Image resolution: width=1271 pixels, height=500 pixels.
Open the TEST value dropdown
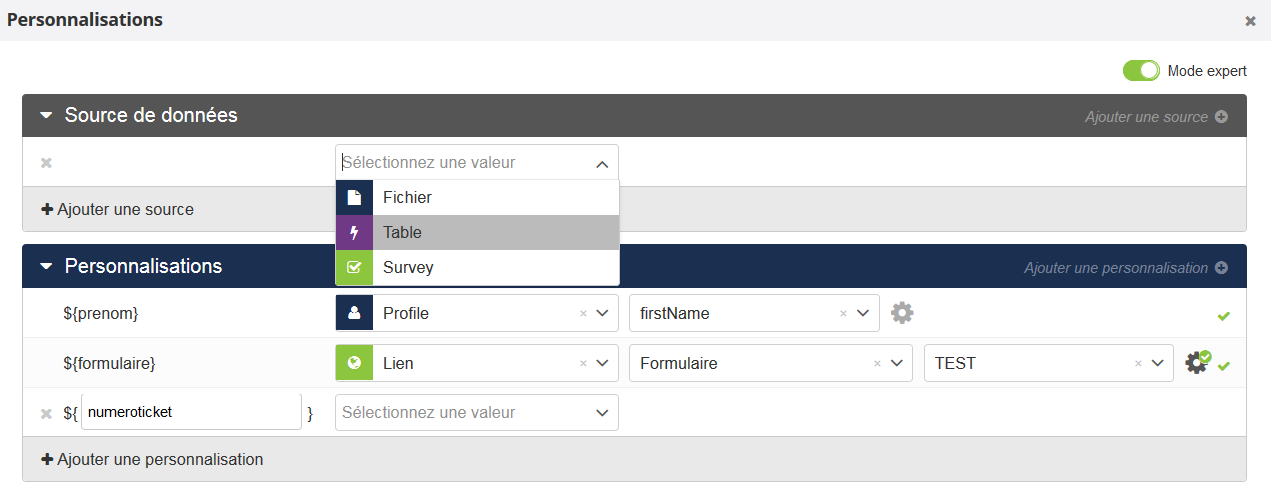coord(1158,364)
